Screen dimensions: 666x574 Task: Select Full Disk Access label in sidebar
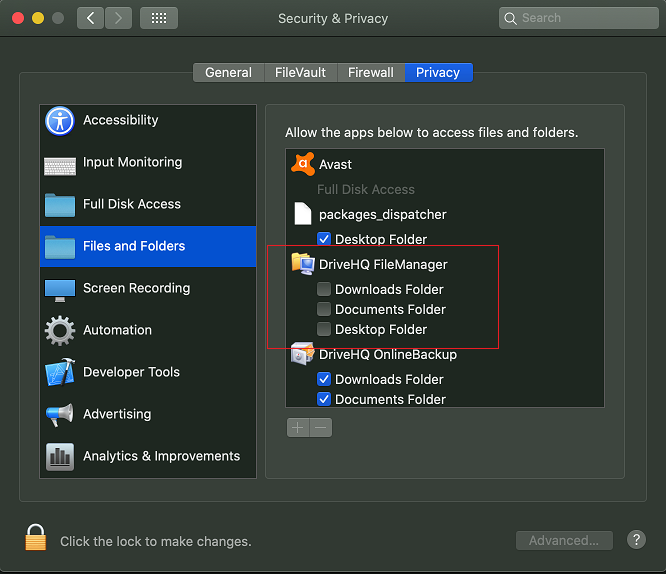pos(132,204)
